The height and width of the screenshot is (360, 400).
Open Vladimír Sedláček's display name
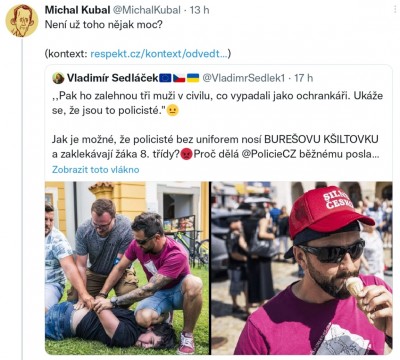[x=112, y=78]
